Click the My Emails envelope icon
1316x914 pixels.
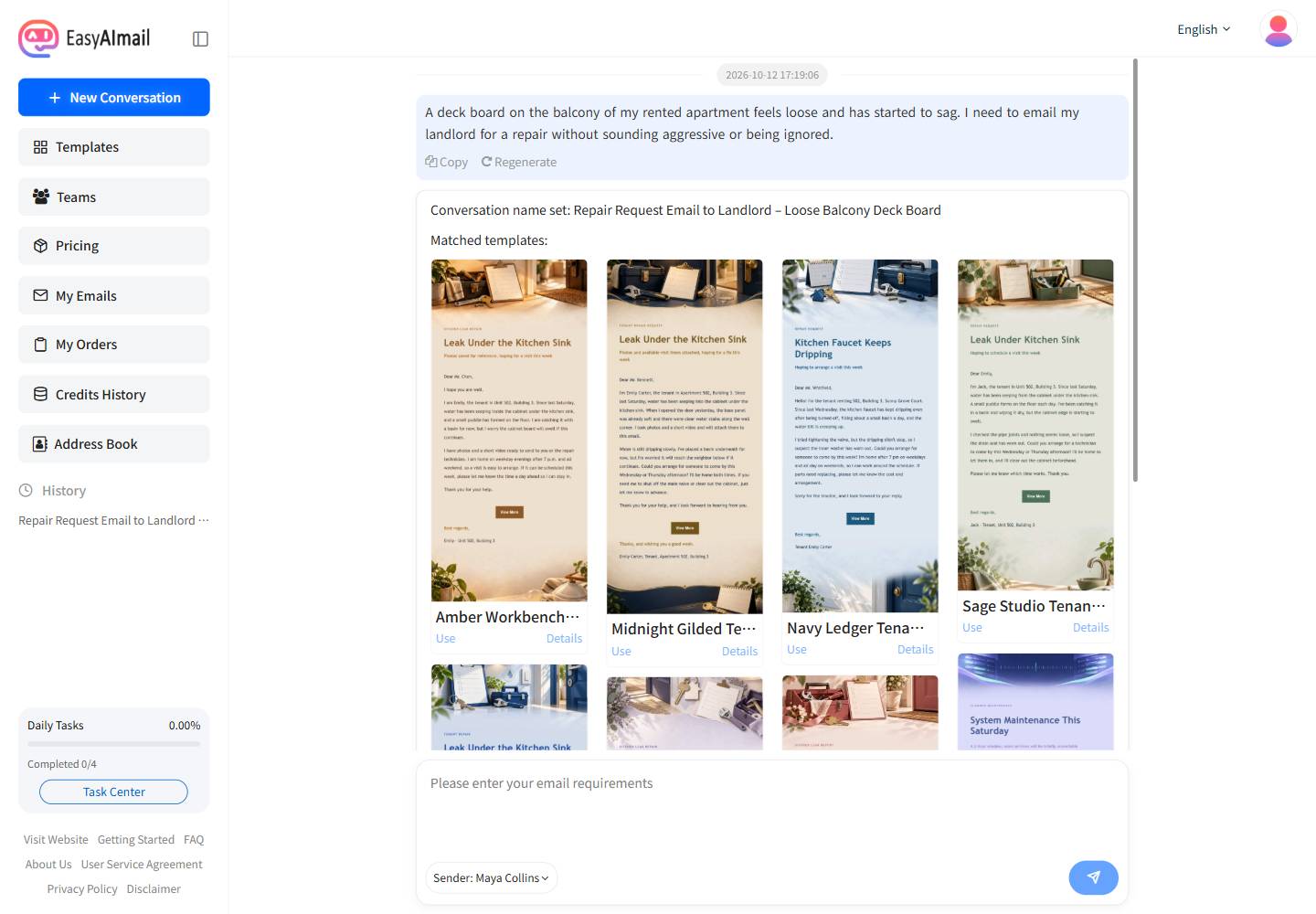pos(40,295)
